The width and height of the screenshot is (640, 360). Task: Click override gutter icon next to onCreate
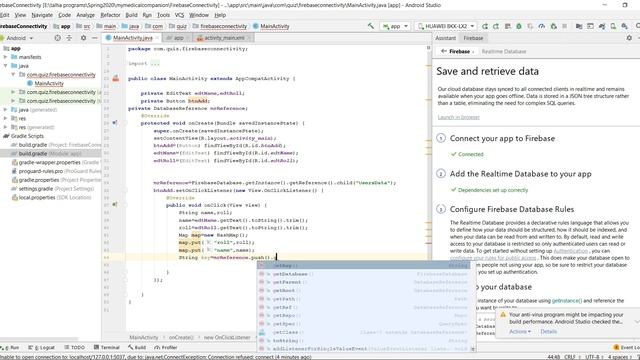(115, 123)
